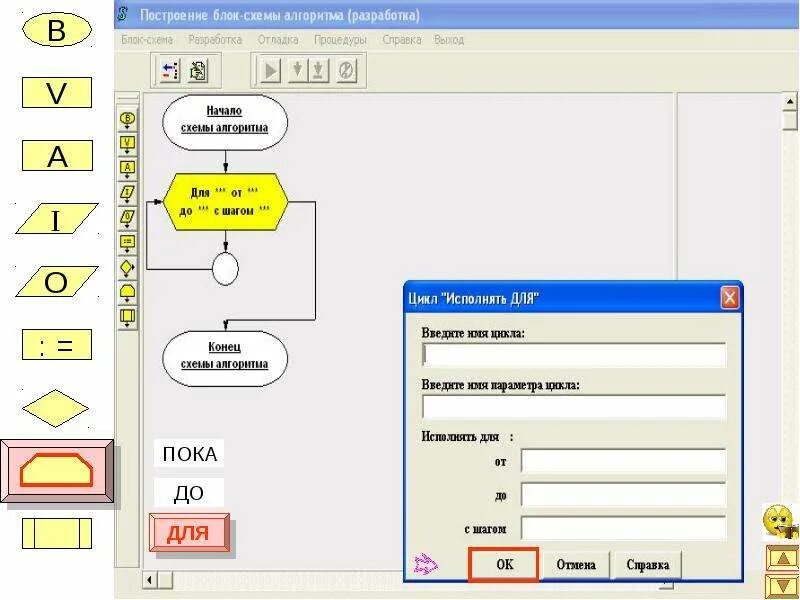
Task: Click the large procedure block rectangle shape
Action: pos(57,534)
